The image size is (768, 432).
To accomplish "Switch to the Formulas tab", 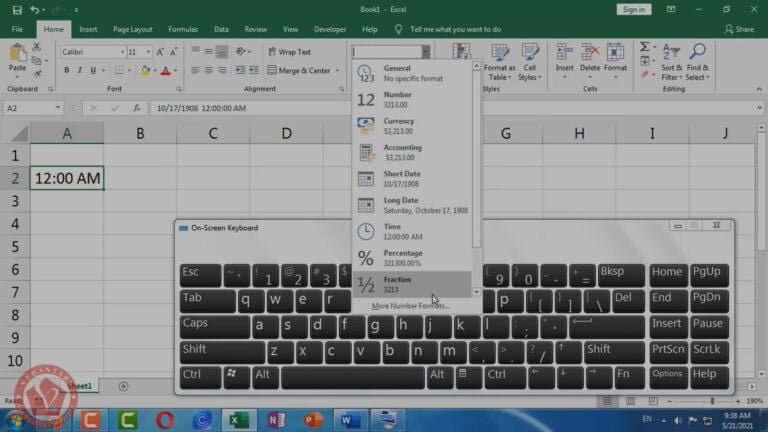I will 183,29.
